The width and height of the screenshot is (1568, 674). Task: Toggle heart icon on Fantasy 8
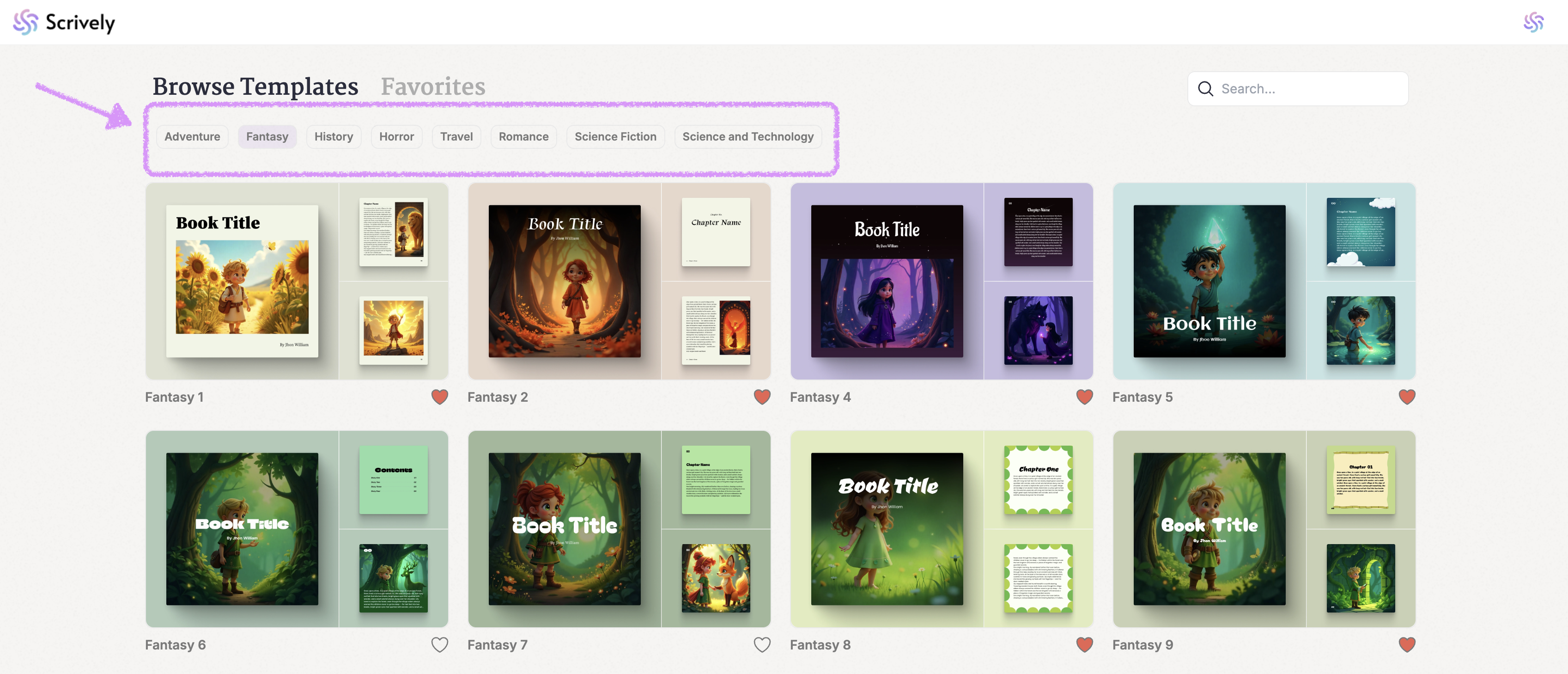coord(1084,645)
